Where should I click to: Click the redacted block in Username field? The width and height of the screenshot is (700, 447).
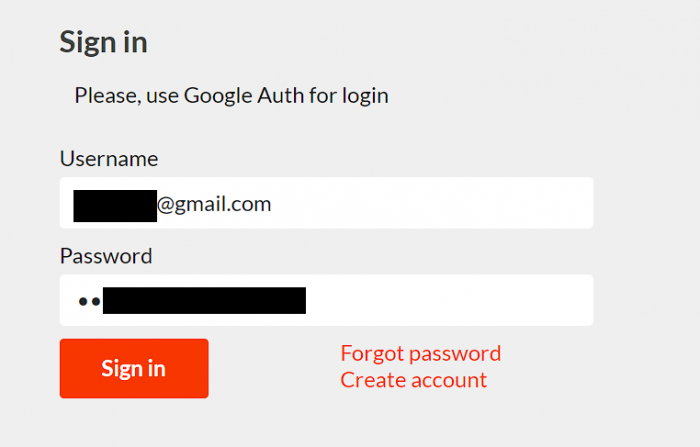[x=115, y=204]
